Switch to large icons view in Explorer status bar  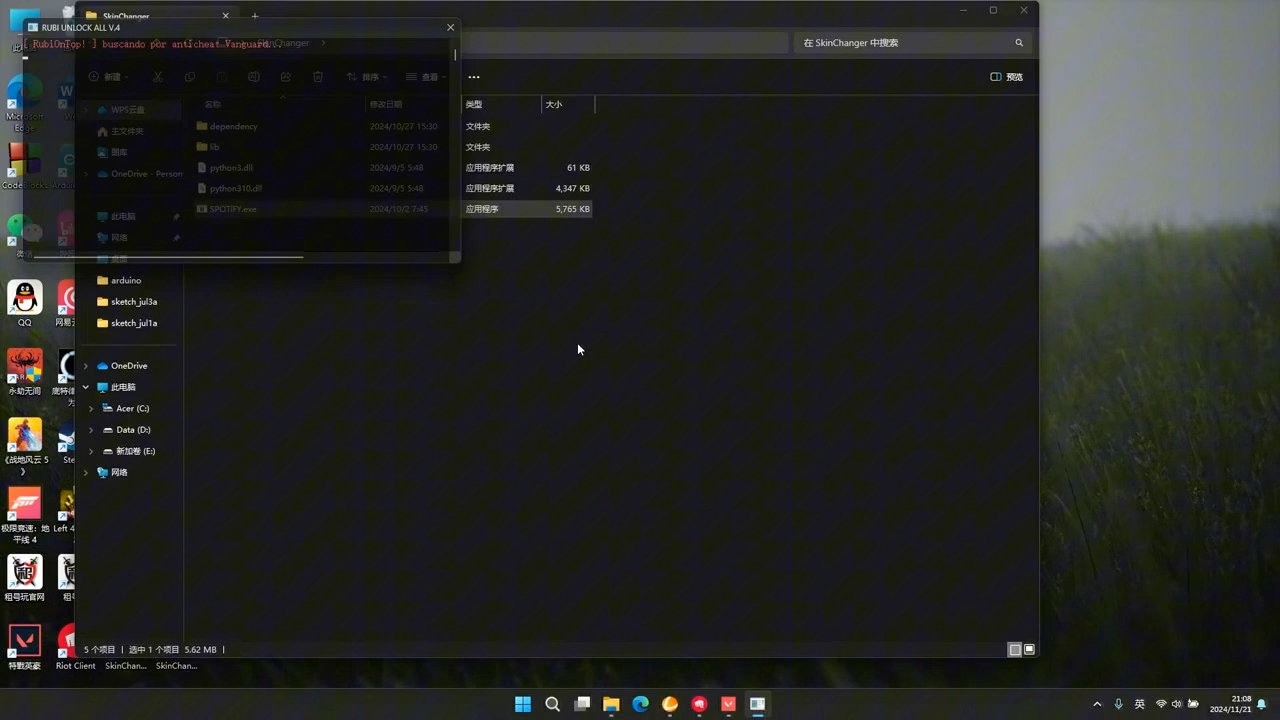(1029, 650)
